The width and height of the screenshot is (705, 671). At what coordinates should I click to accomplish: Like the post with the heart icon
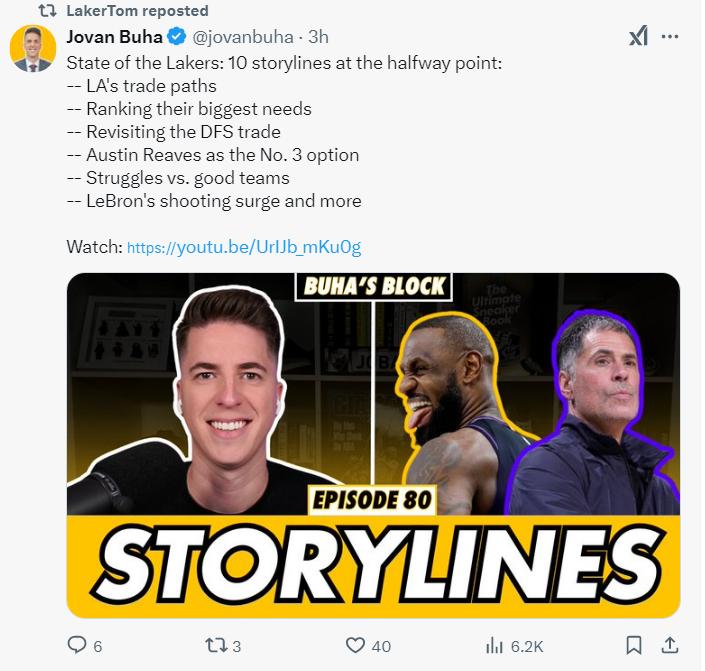coord(355,645)
